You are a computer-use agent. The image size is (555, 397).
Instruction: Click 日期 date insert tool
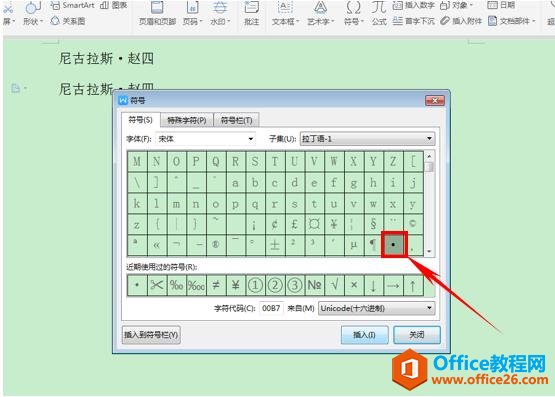tap(501, 5)
